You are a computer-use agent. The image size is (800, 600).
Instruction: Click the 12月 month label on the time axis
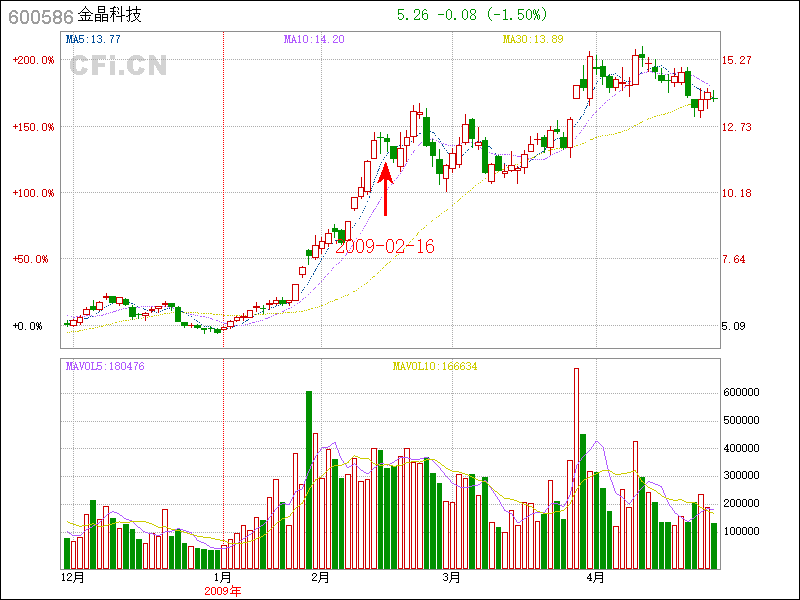click(73, 577)
